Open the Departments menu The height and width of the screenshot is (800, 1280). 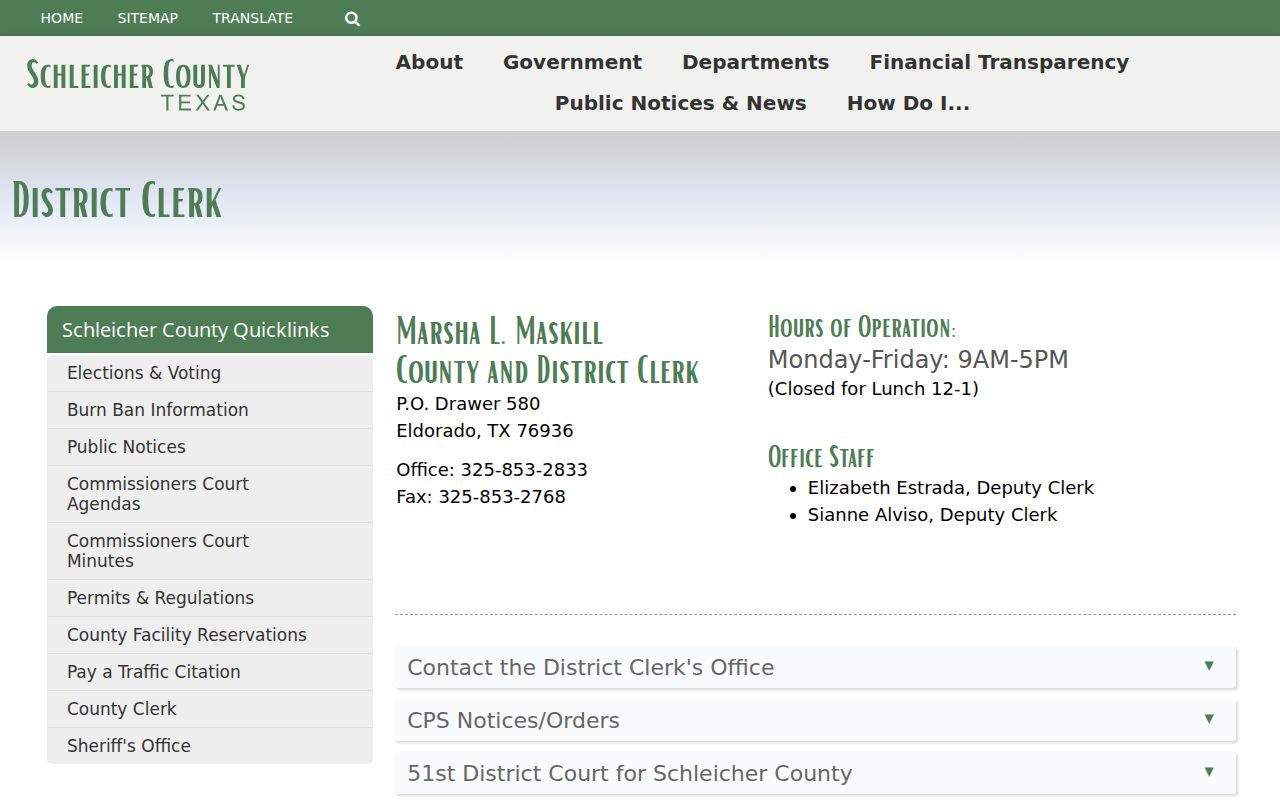coord(755,62)
